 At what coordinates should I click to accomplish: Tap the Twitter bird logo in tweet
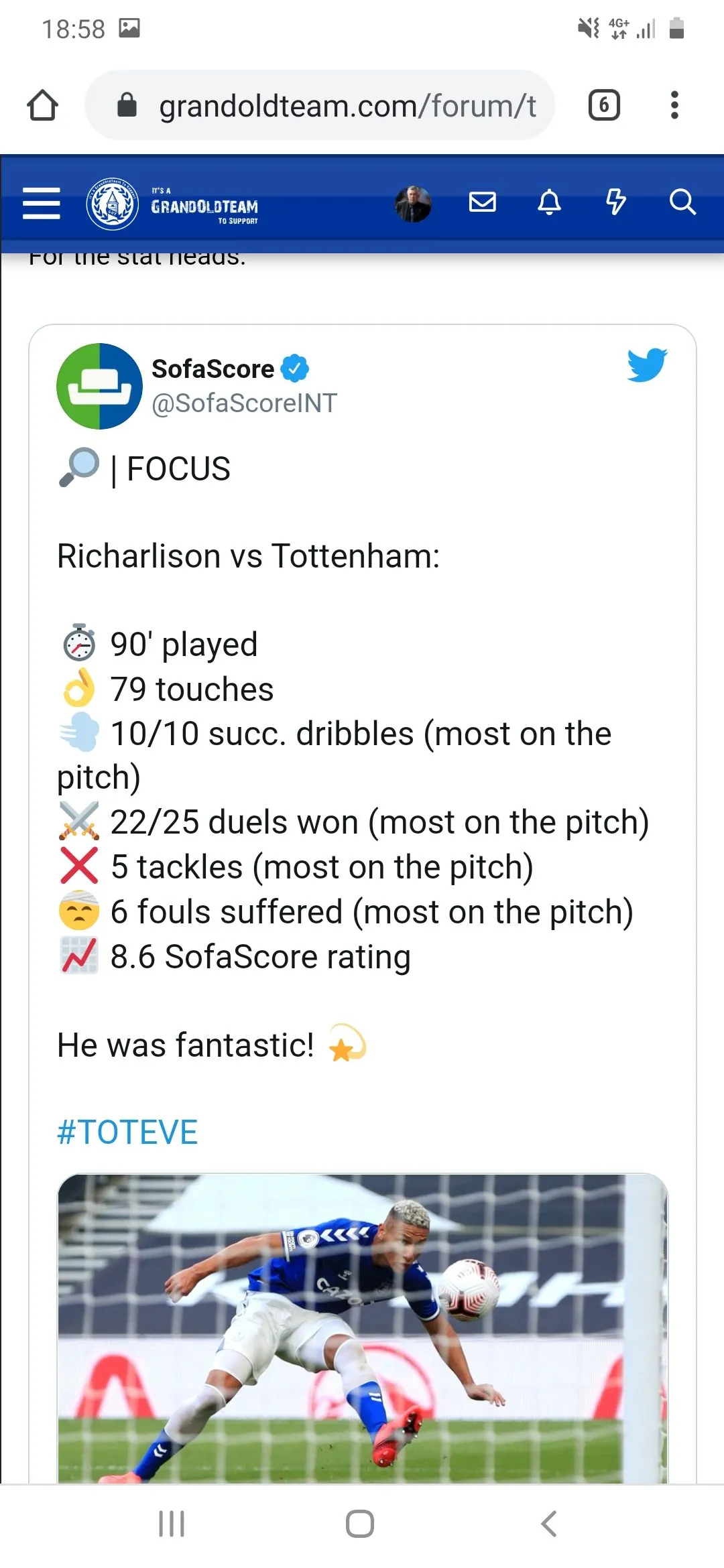coord(647,365)
